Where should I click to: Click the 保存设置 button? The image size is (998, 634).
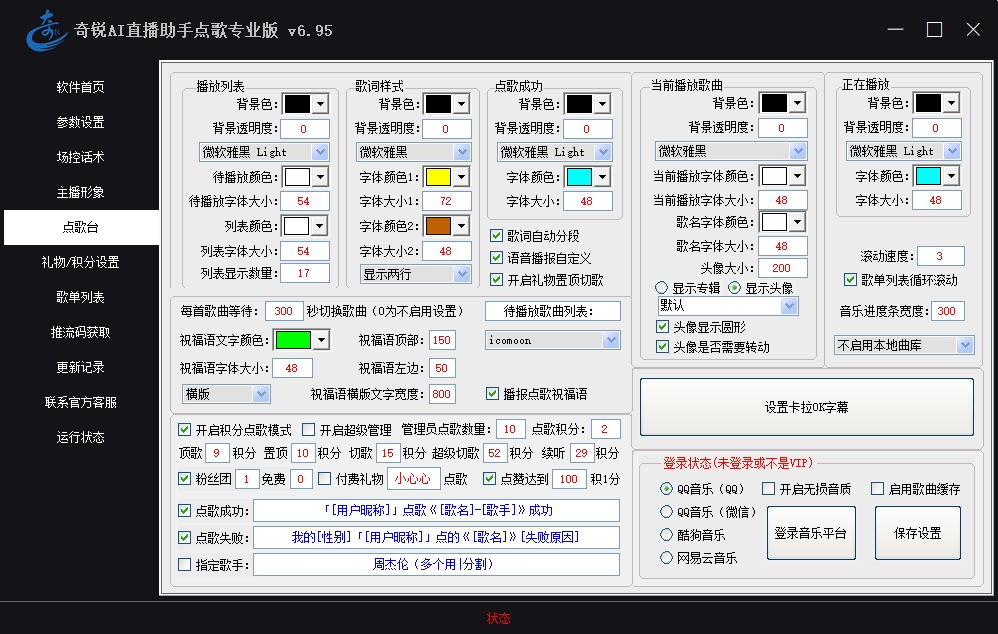[x=917, y=533]
